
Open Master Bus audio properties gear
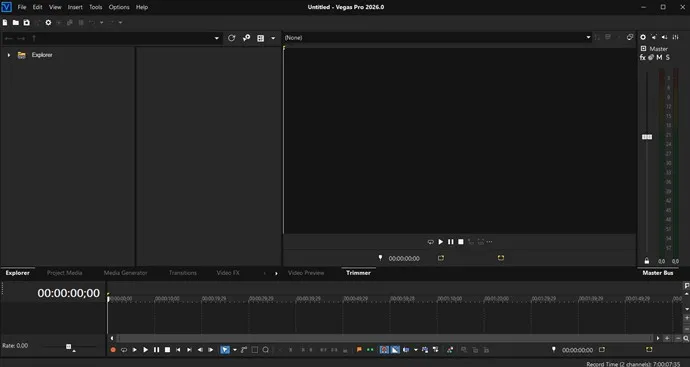643,37
